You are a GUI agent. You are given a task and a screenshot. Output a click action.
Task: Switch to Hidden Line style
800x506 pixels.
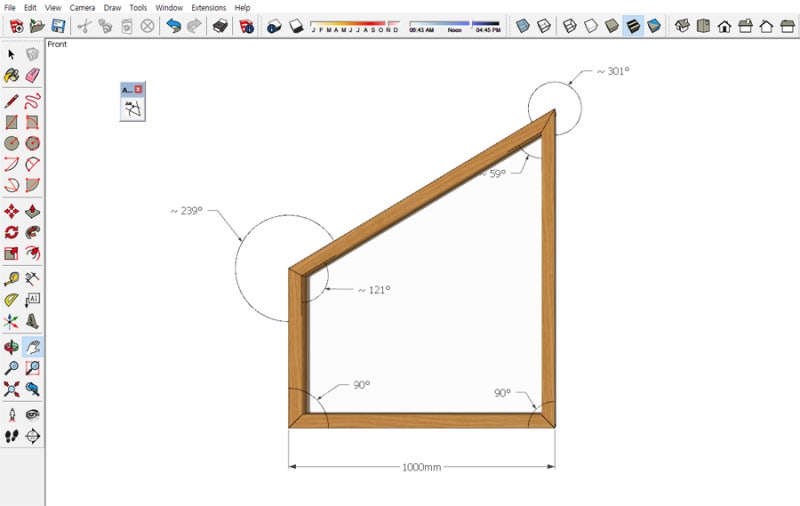click(590, 26)
